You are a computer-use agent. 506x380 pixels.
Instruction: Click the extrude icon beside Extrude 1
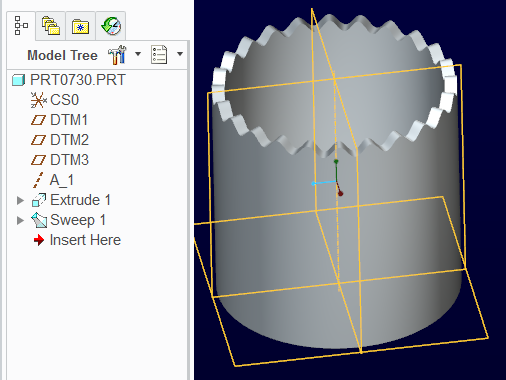[39, 200]
